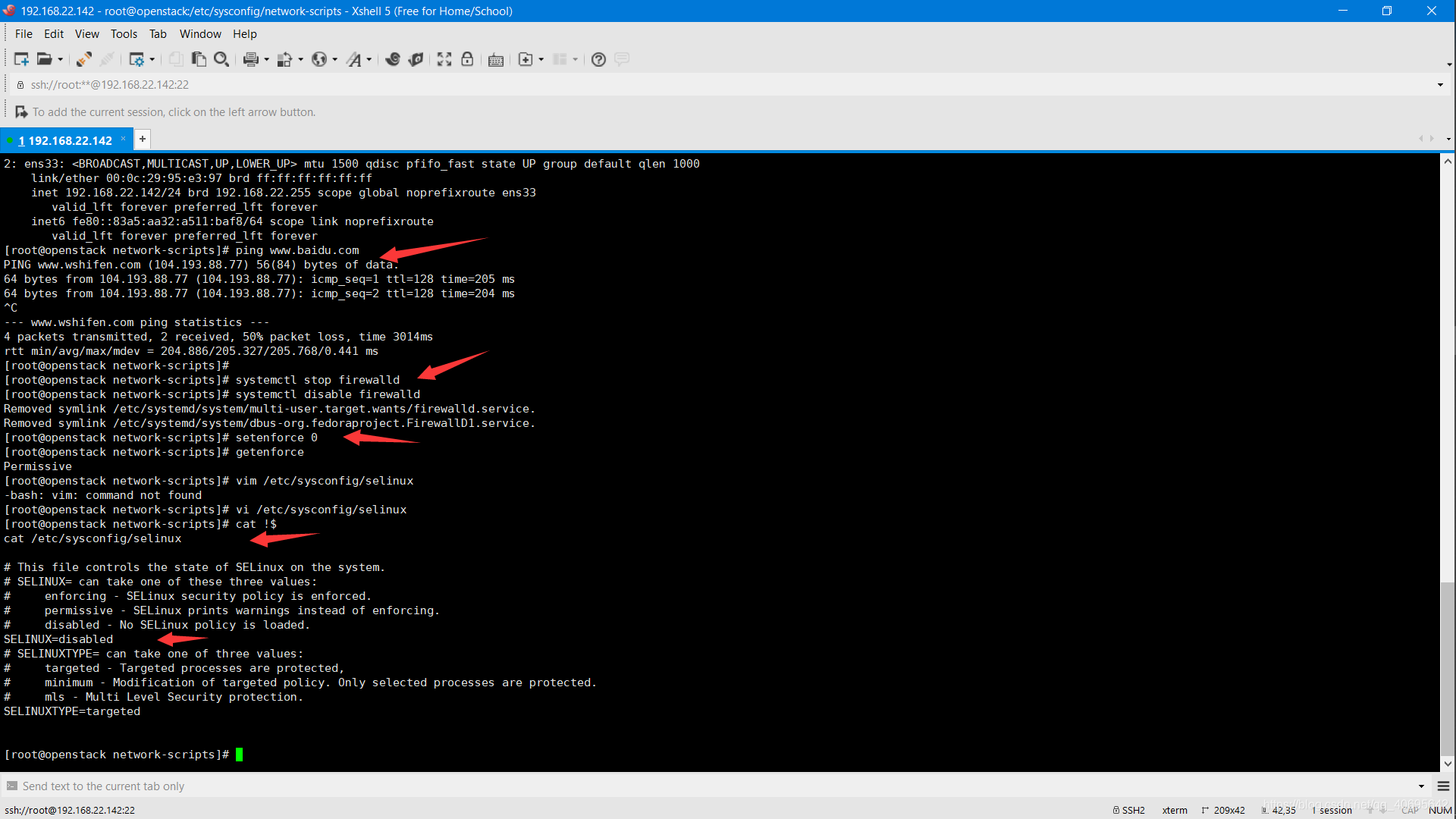Click the 209x42 terminal size indicator
Viewport: 1456px width, 819px height.
click(x=1223, y=810)
